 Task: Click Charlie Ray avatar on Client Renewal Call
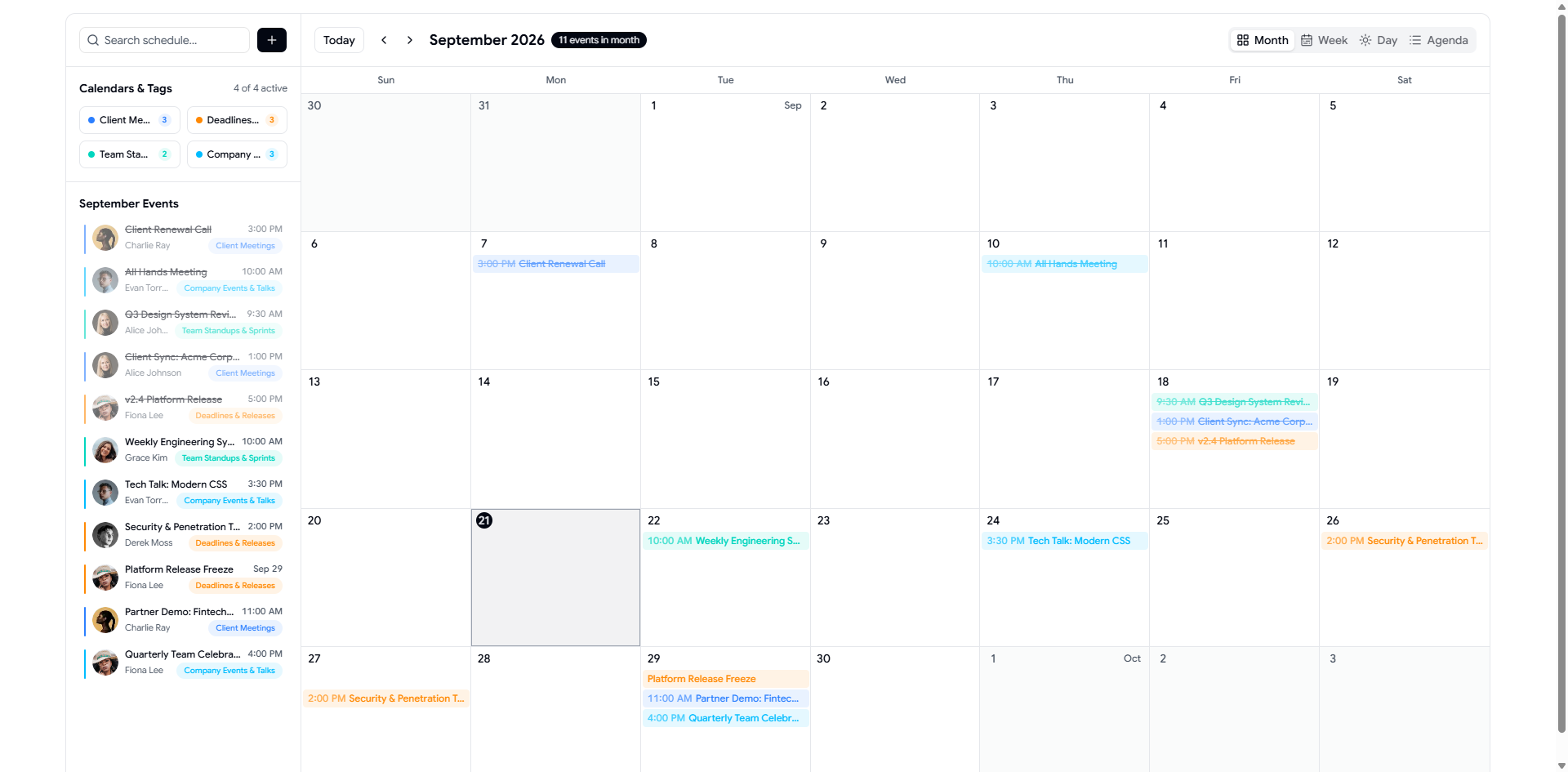point(105,238)
